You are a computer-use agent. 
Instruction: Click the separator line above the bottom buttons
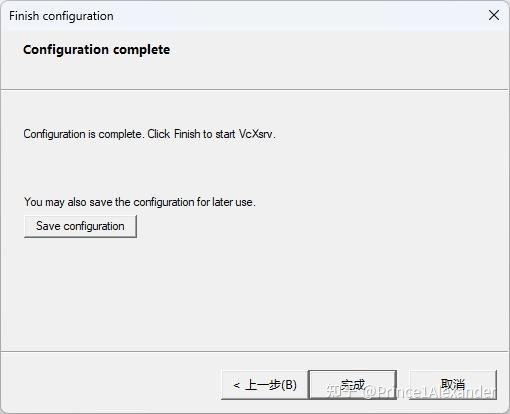click(255, 351)
